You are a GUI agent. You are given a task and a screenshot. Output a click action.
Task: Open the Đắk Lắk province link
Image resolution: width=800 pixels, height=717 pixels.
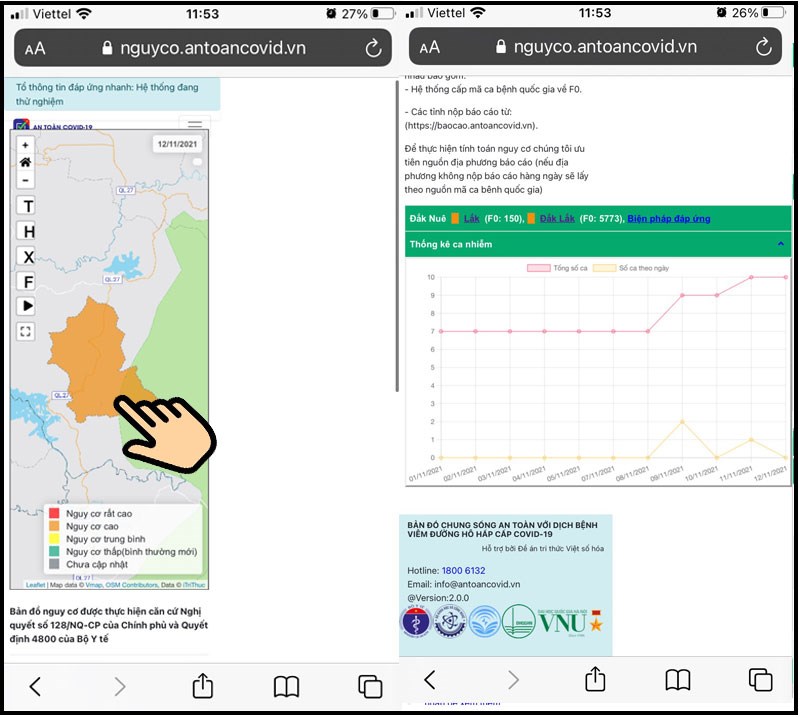pos(557,218)
